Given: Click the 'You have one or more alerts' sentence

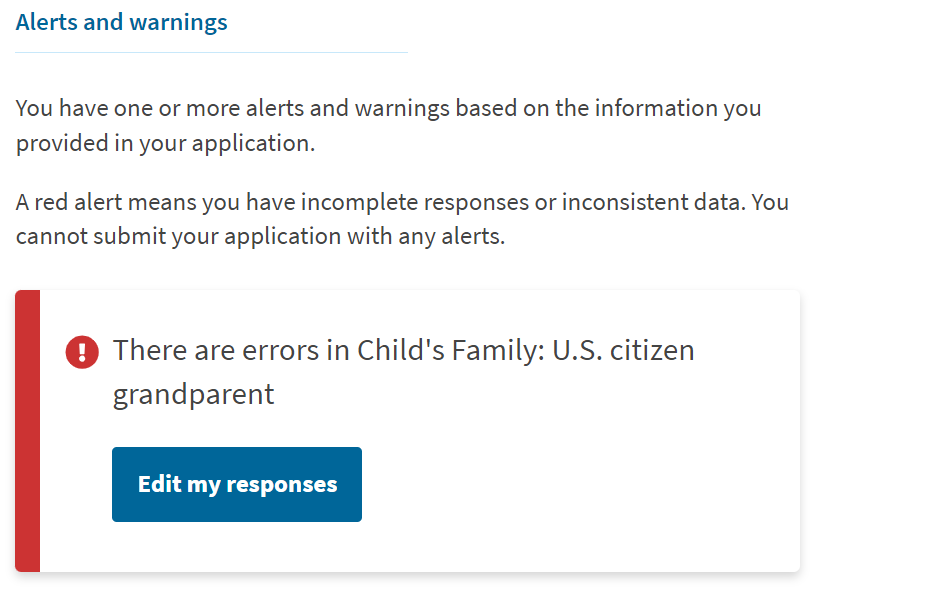Looking at the screenshot, I should [x=389, y=126].
